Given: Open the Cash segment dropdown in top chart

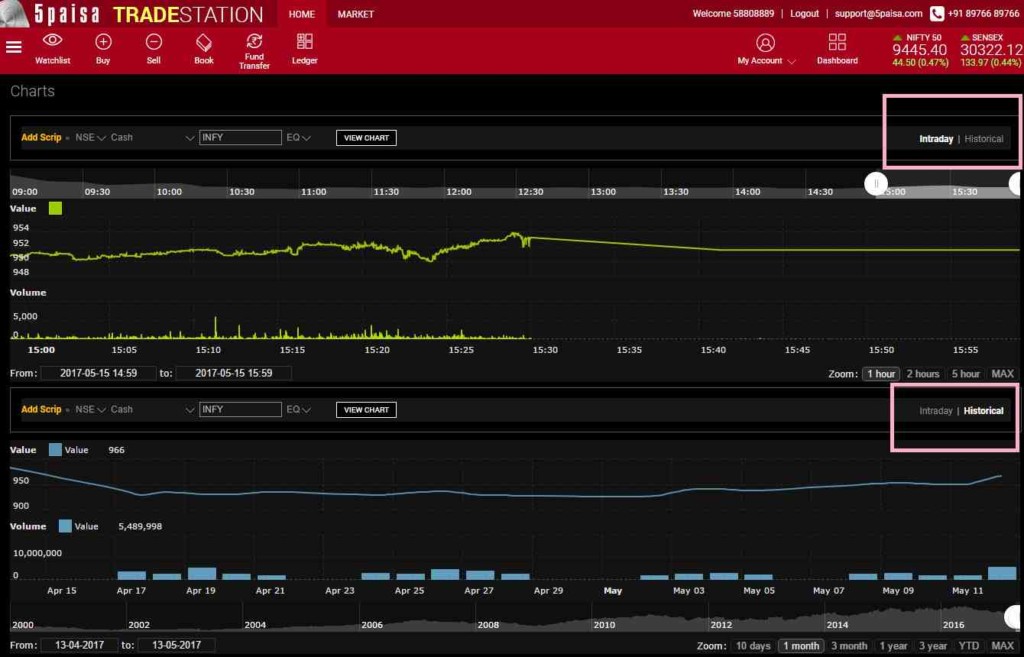Looking at the screenshot, I should click(152, 138).
